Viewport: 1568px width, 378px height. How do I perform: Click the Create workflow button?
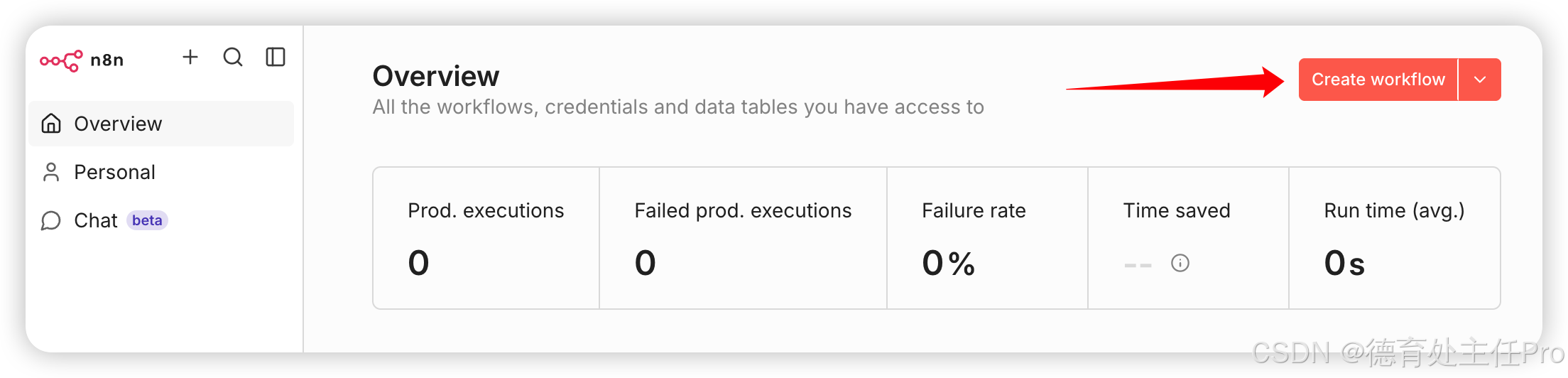1378,80
